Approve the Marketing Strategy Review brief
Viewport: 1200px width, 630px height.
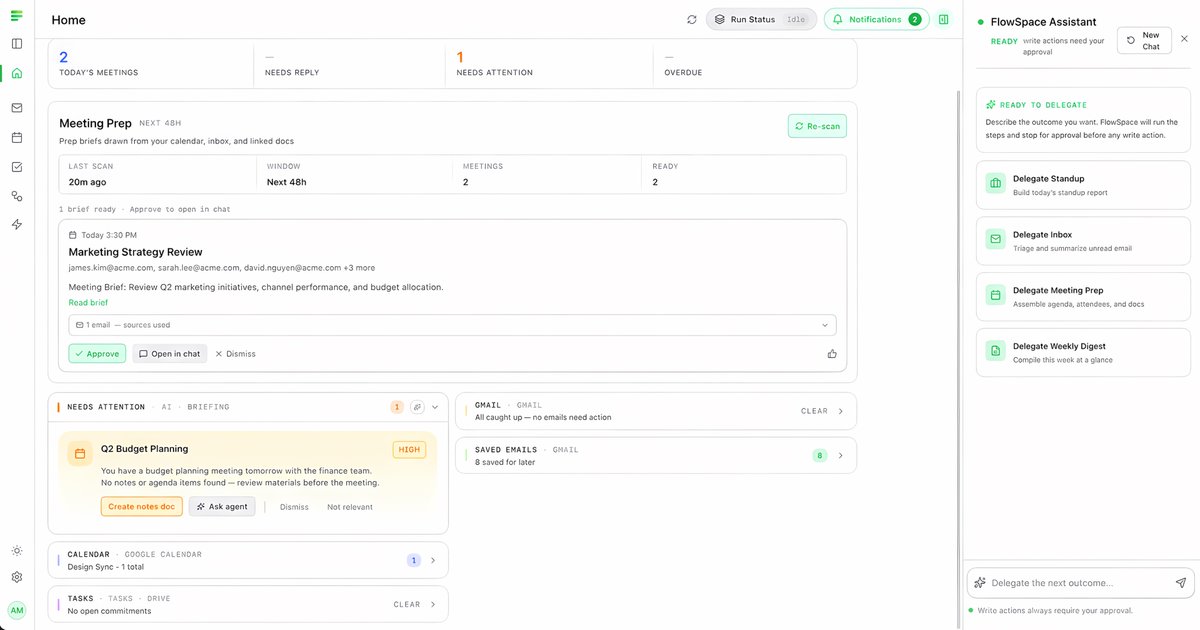coord(97,354)
